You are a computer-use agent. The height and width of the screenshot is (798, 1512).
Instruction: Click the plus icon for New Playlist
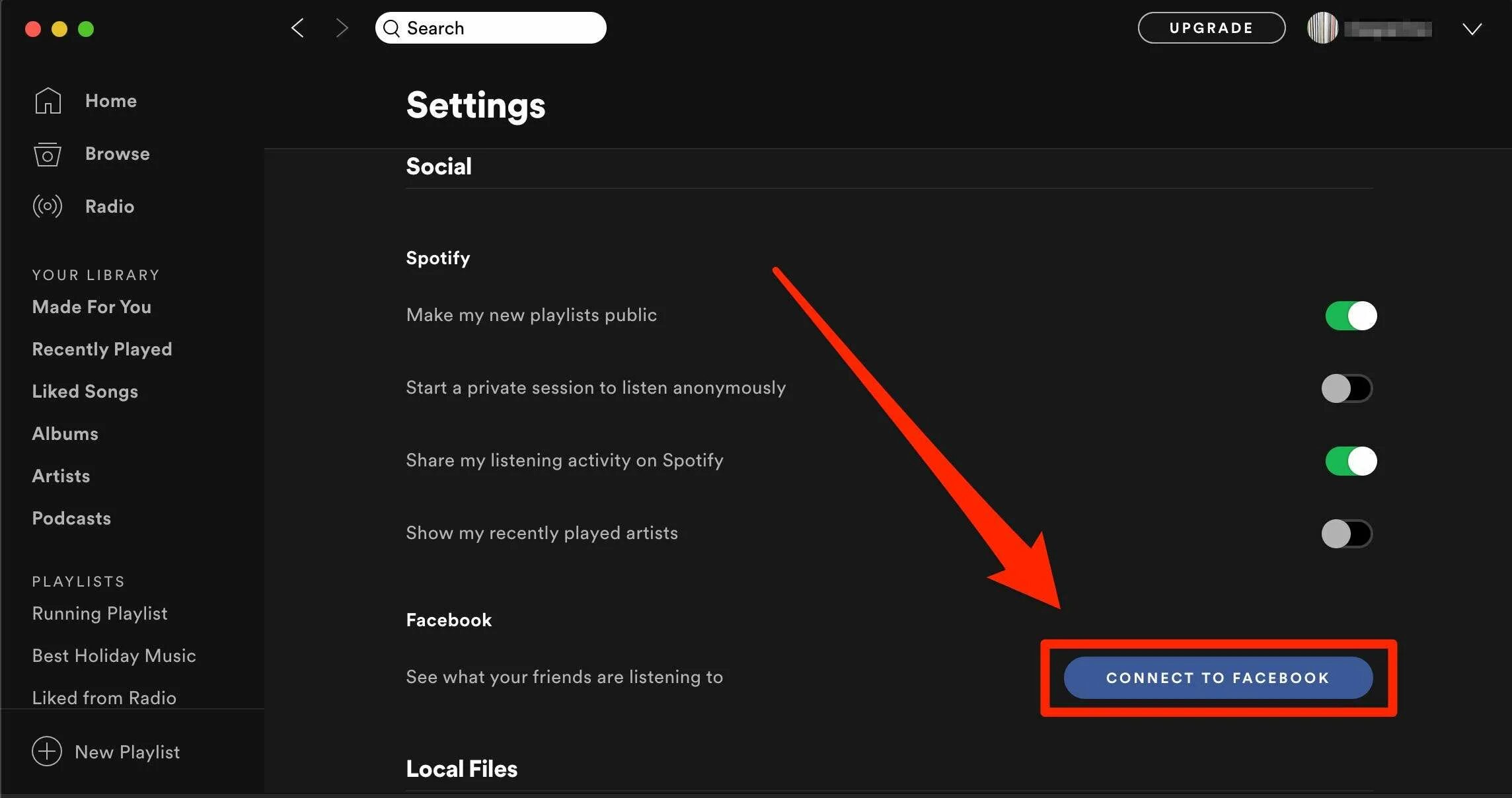click(47, 751)
